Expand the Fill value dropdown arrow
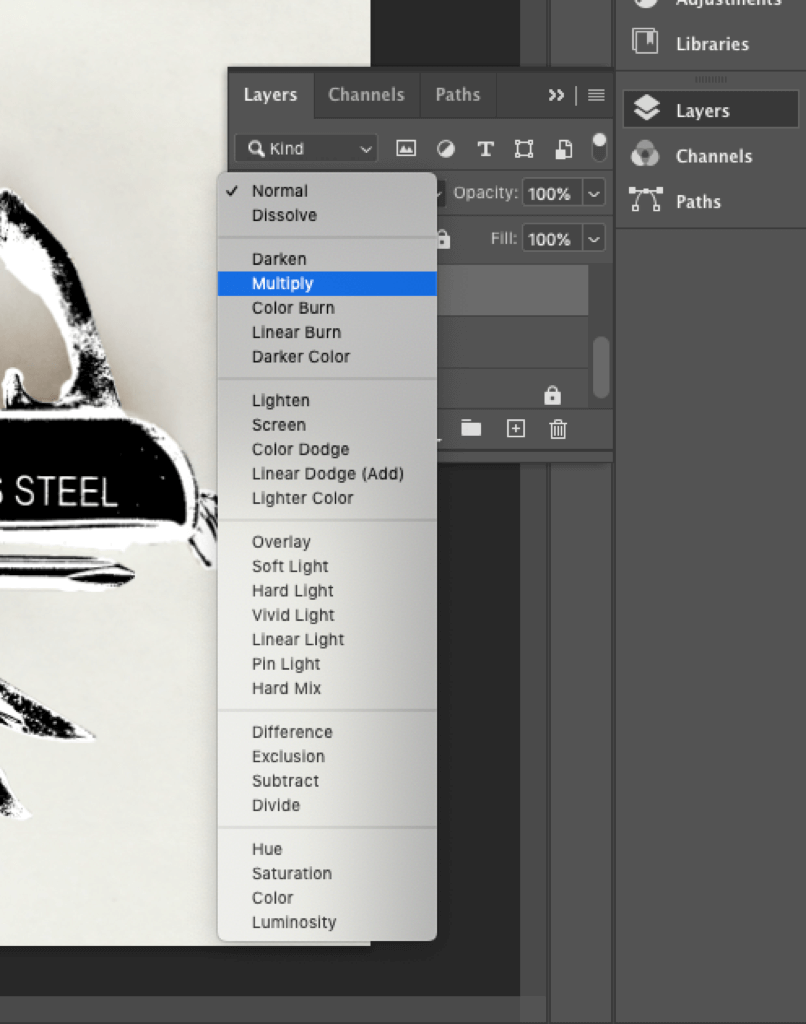This screenshot has width=806, height=1024. pyautogui.click(x=595, y=240)
